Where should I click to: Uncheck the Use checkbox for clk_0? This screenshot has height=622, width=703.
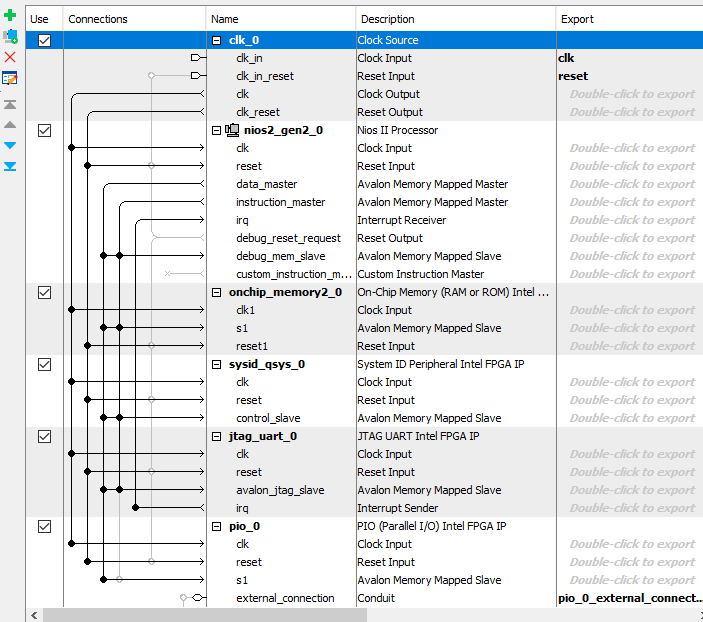click(x=44, y=40)
